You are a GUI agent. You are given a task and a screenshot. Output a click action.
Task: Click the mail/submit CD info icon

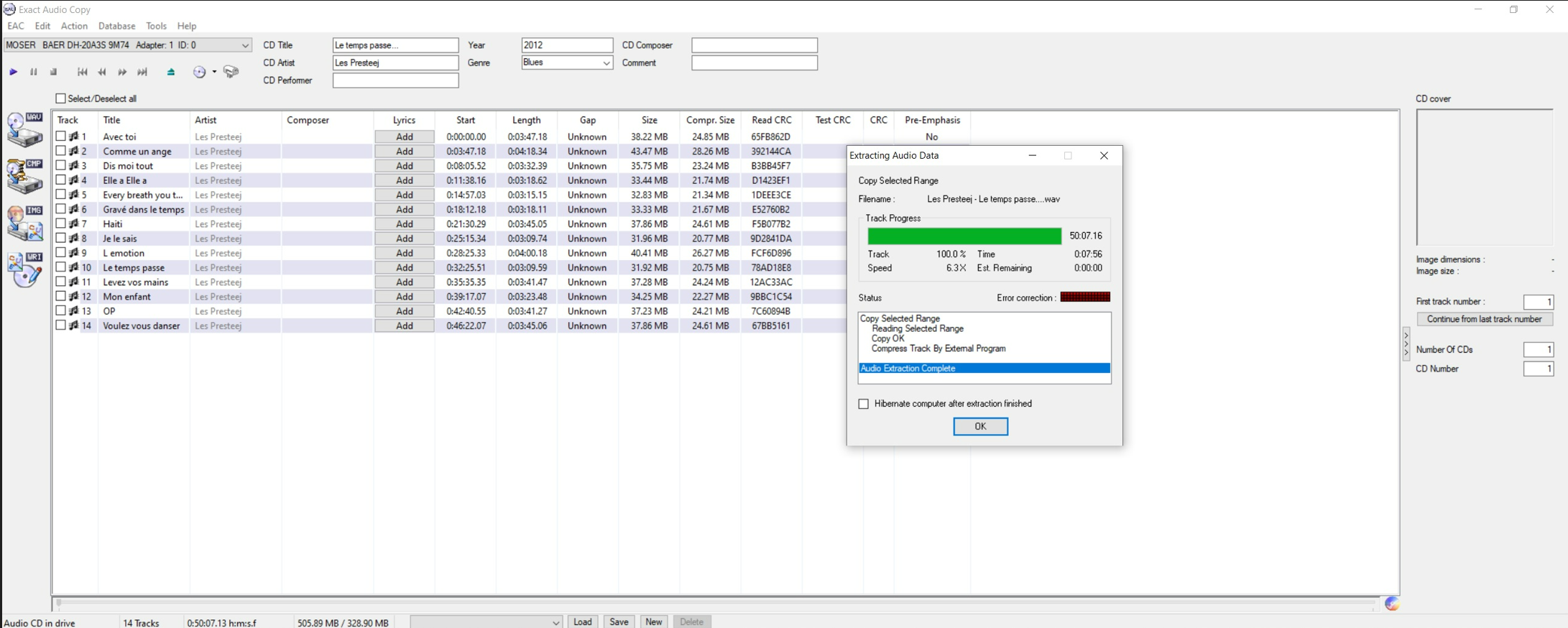(x=231, y=72)
